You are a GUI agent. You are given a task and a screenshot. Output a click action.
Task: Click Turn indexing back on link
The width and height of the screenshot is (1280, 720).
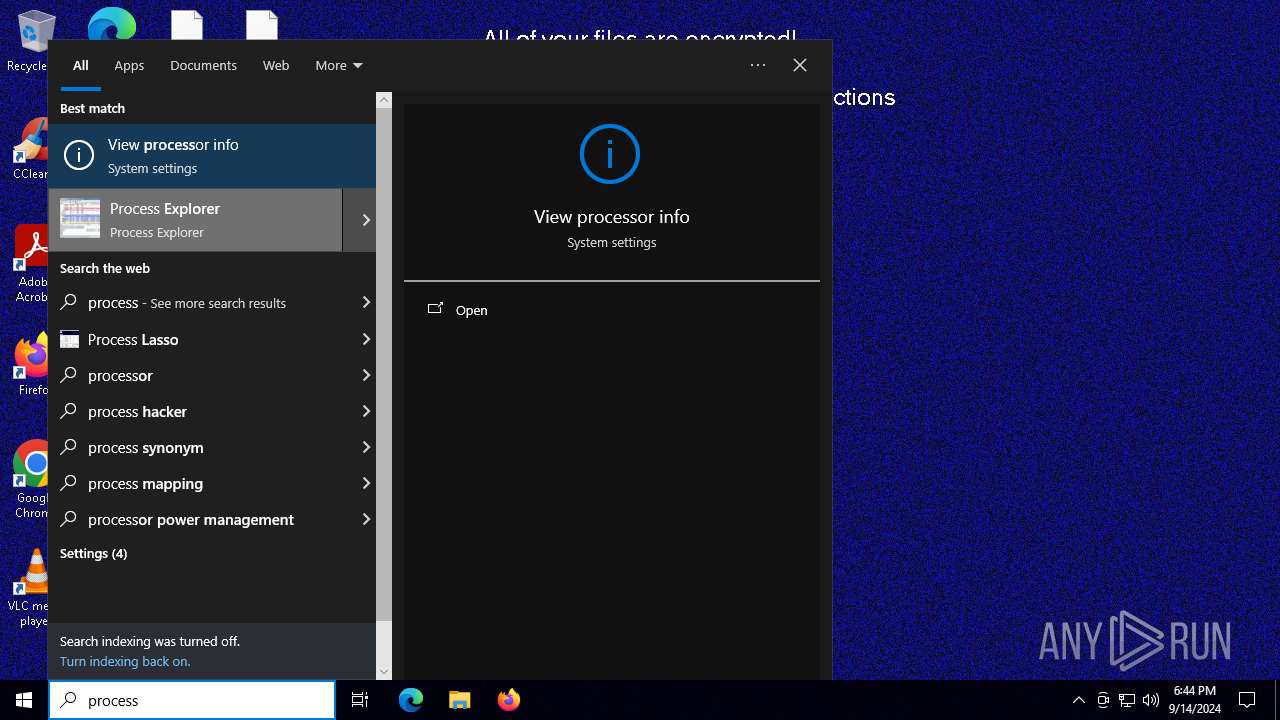tap(125, 661)
